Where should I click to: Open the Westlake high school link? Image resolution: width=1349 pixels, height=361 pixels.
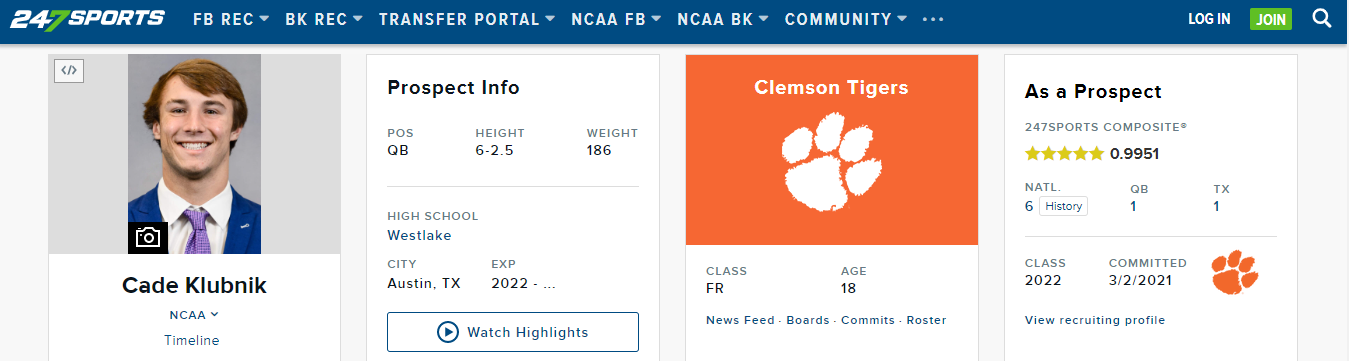[x=419, y=236]
